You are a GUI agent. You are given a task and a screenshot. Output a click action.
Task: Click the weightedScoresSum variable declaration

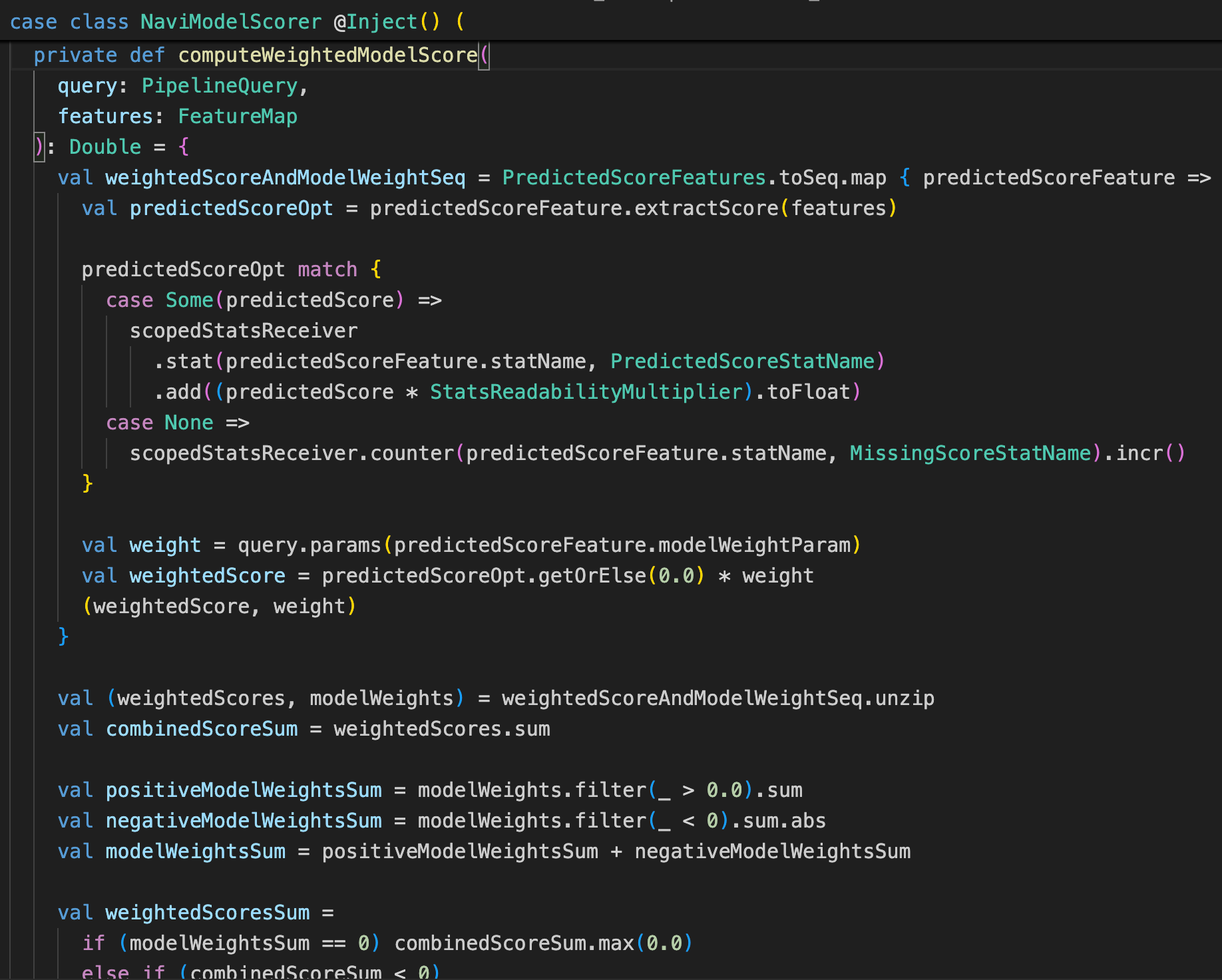(208, 913)
